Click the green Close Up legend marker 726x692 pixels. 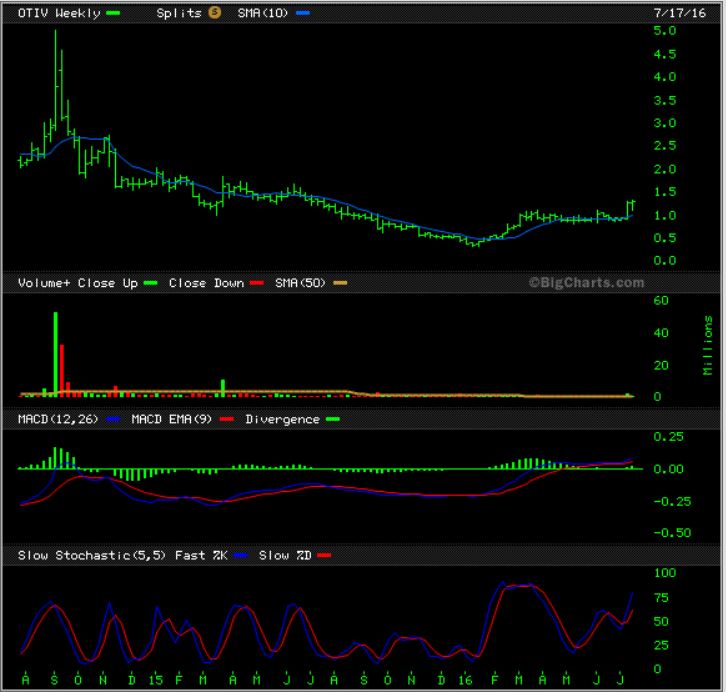(x=150, y=283)
